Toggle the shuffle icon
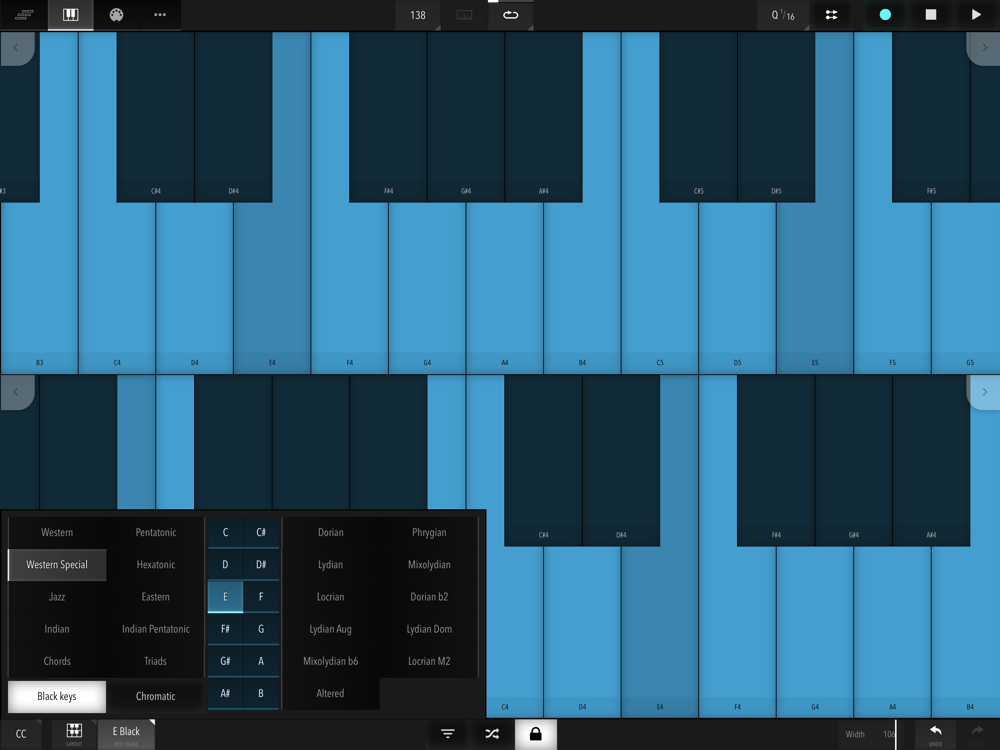Image resolution: width=1000 pixels, height=750 pixels. 492,734
